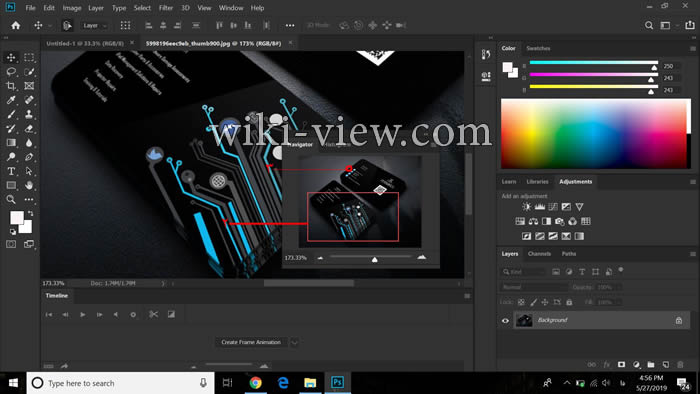Open the Layer auto-select dropdown
This screenshot has height=394, width=700.
point(95,25)
